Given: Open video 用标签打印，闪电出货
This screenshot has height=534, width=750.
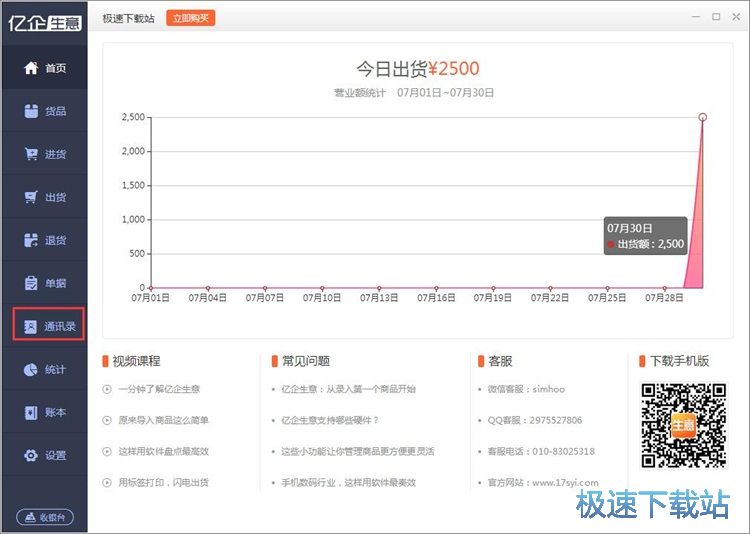Looking at the screenshot, I should pyautogui.click(x=164, y=483).
